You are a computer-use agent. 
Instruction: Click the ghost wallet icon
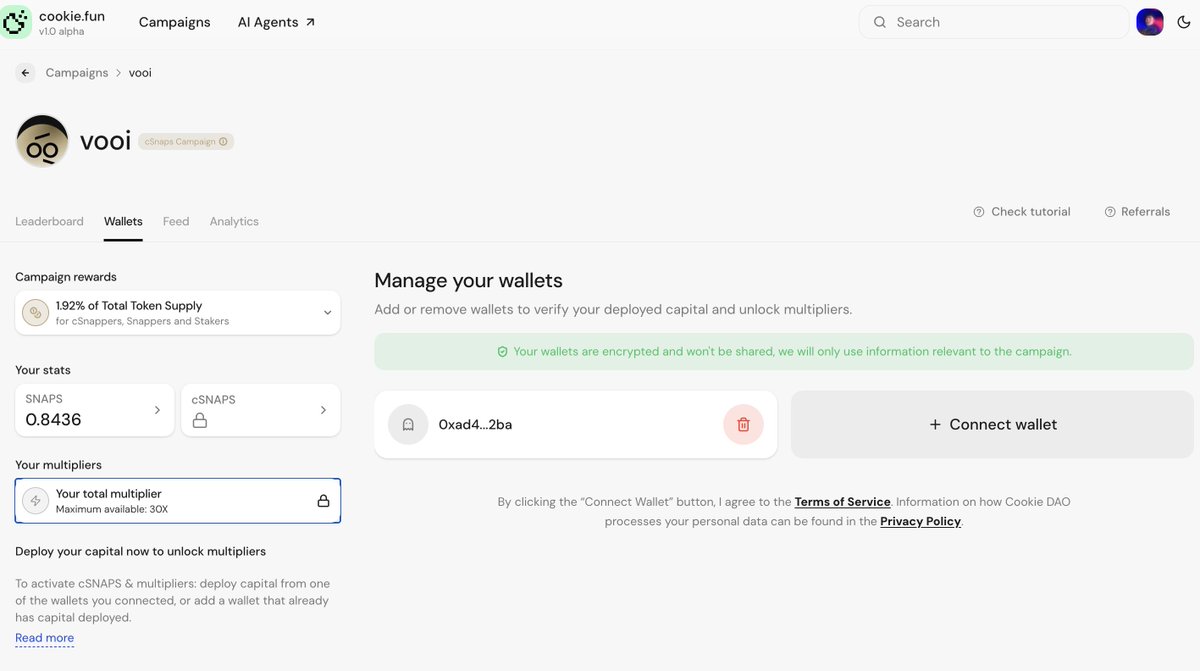(x=408, y=424)
